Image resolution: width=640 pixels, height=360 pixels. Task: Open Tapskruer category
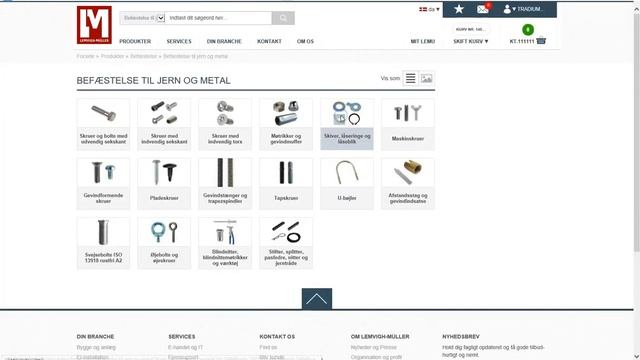(286, 184)
